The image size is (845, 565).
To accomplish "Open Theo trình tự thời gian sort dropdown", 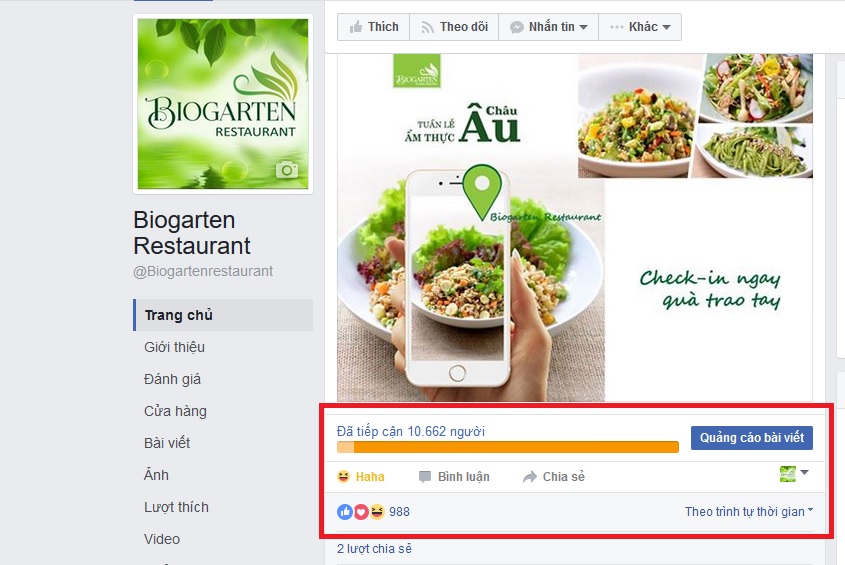I will pos(749,512).
